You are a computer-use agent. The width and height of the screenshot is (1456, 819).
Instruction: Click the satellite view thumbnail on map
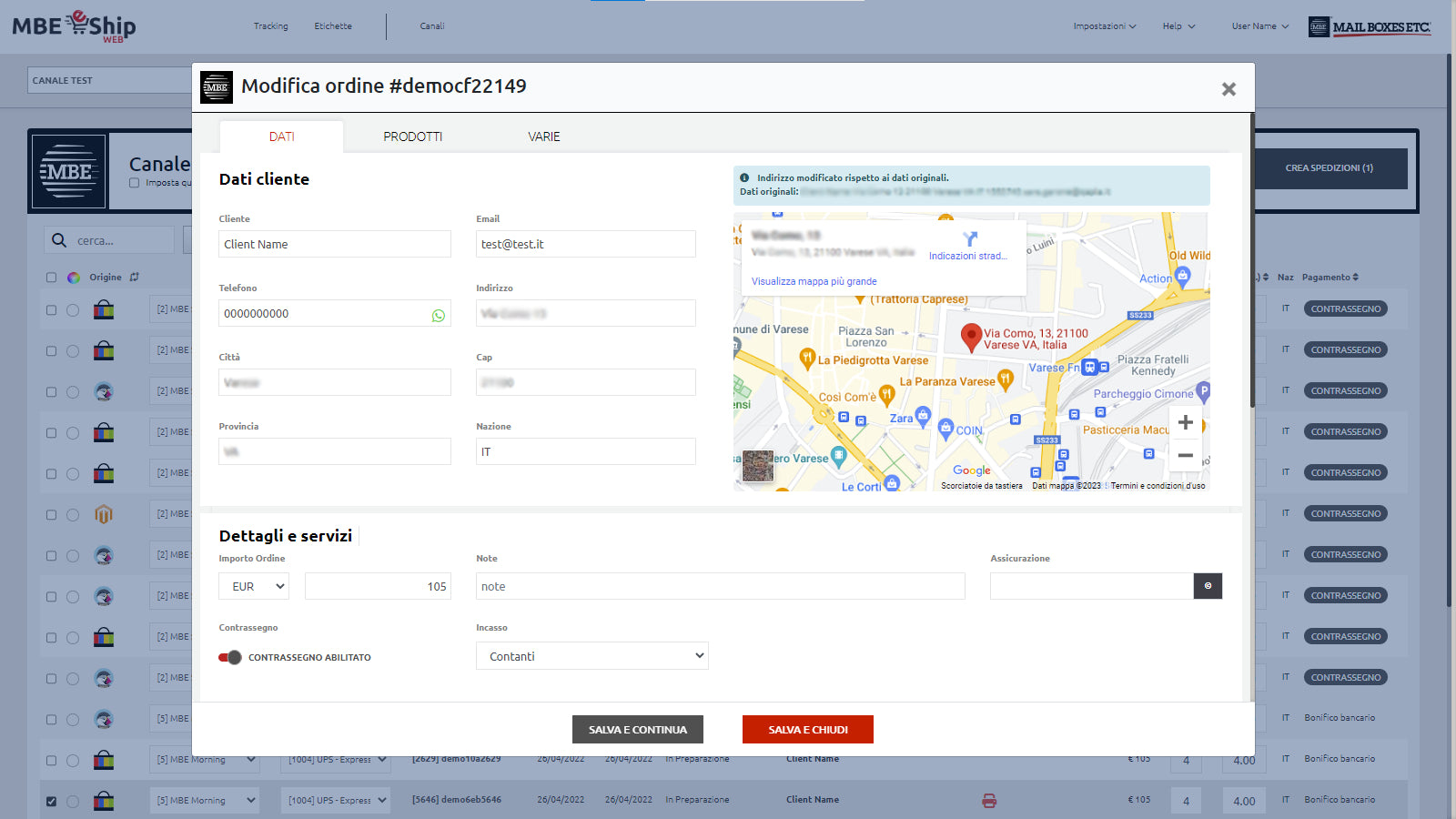[758, 466]
